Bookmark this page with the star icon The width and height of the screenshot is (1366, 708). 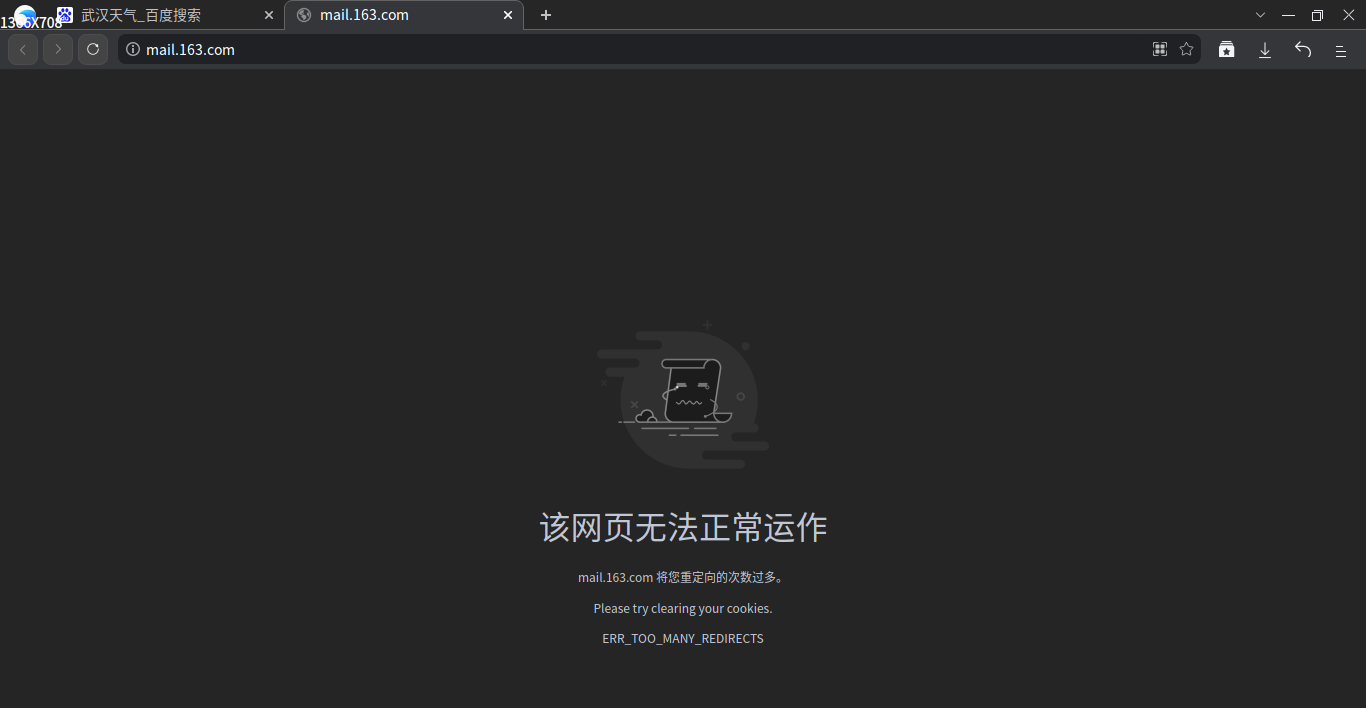click(x=1186, y=48)
